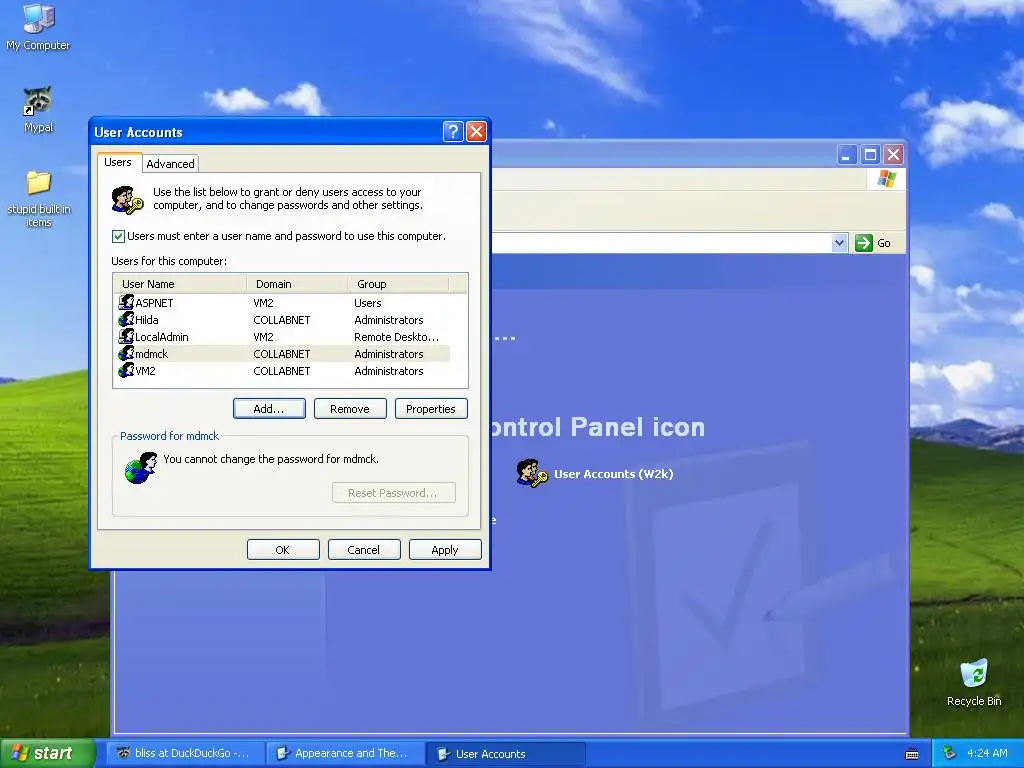Open the Recycle Bin icon

click(x=974, y=682)
